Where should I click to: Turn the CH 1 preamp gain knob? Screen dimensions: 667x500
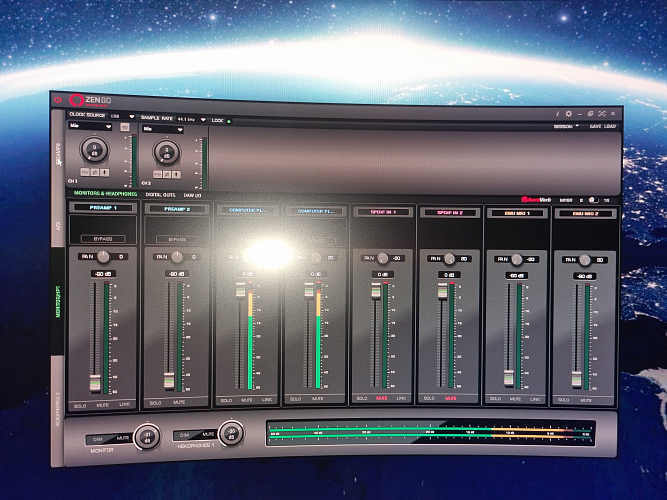pos(94,151)
